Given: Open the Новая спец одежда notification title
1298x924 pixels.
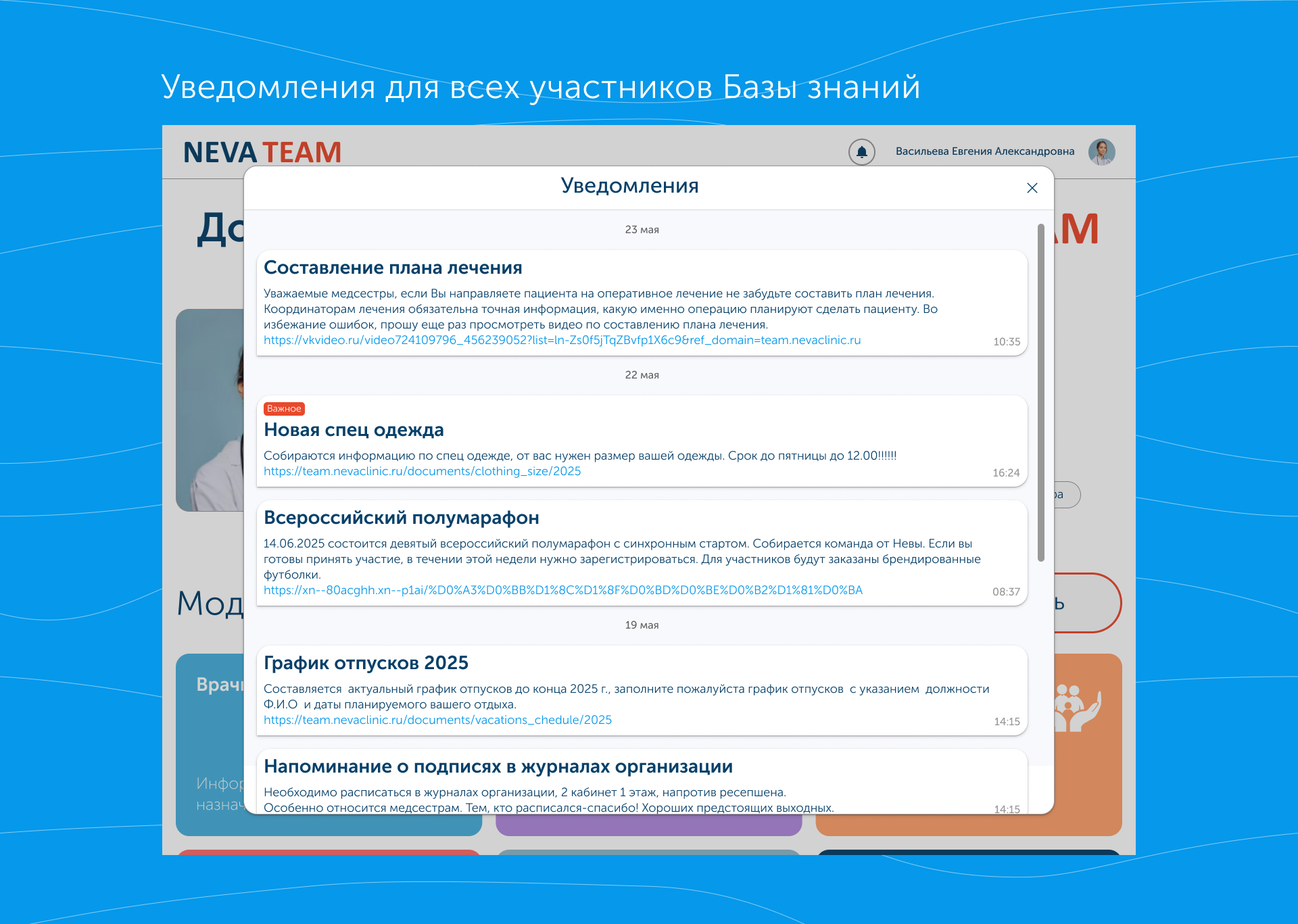Looking at the screenshot, I should pos(354,430).
